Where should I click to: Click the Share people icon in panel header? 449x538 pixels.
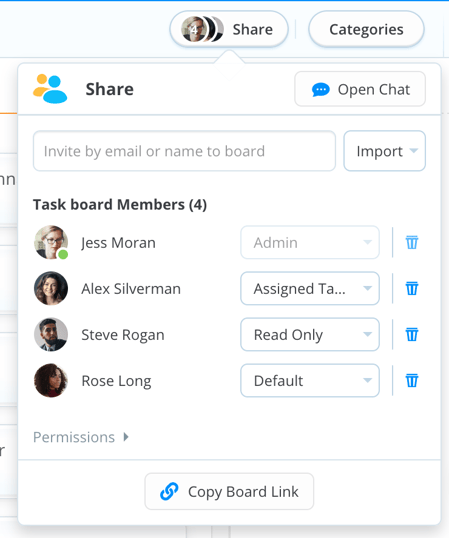(x=50, y=89)
